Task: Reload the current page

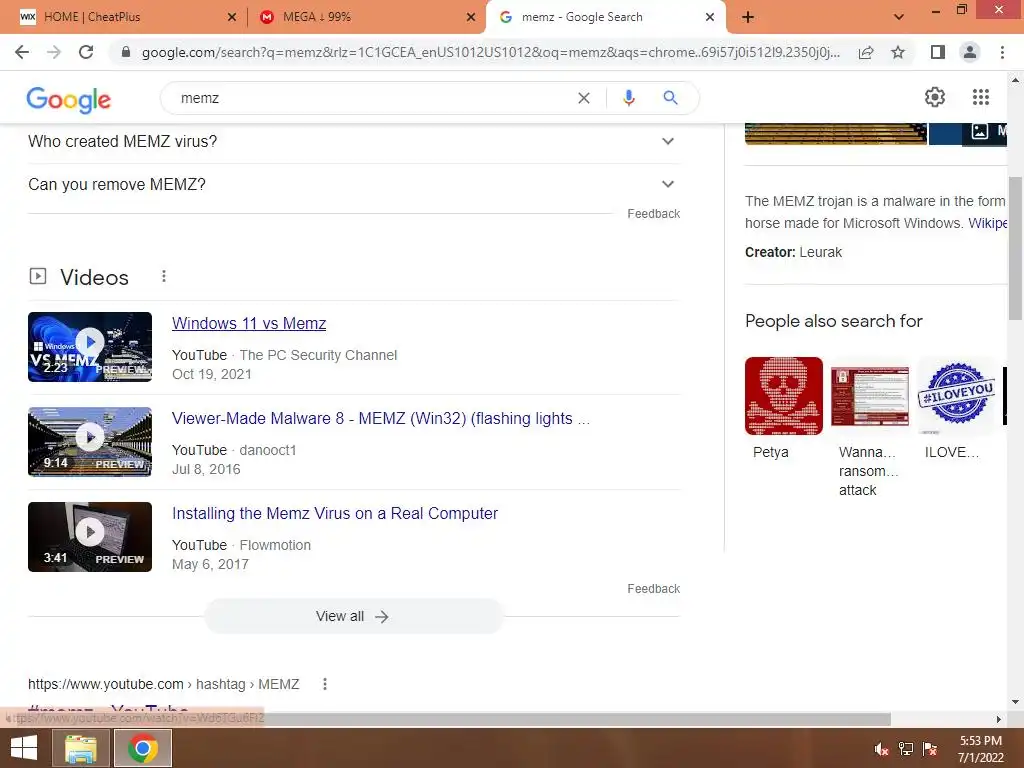Action: pyautogui.click(x=86, y=52)
